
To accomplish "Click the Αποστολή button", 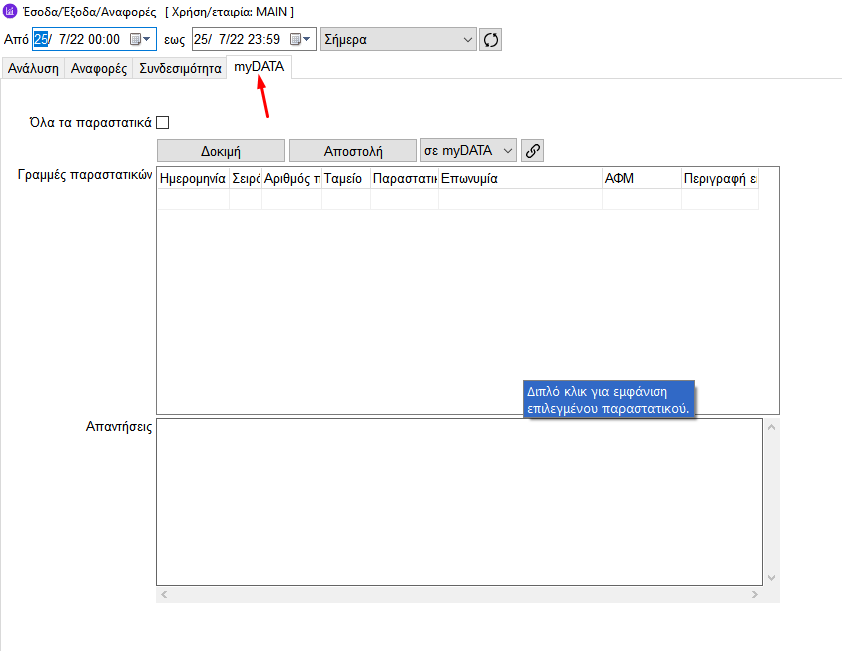I will tap(353, 151).
